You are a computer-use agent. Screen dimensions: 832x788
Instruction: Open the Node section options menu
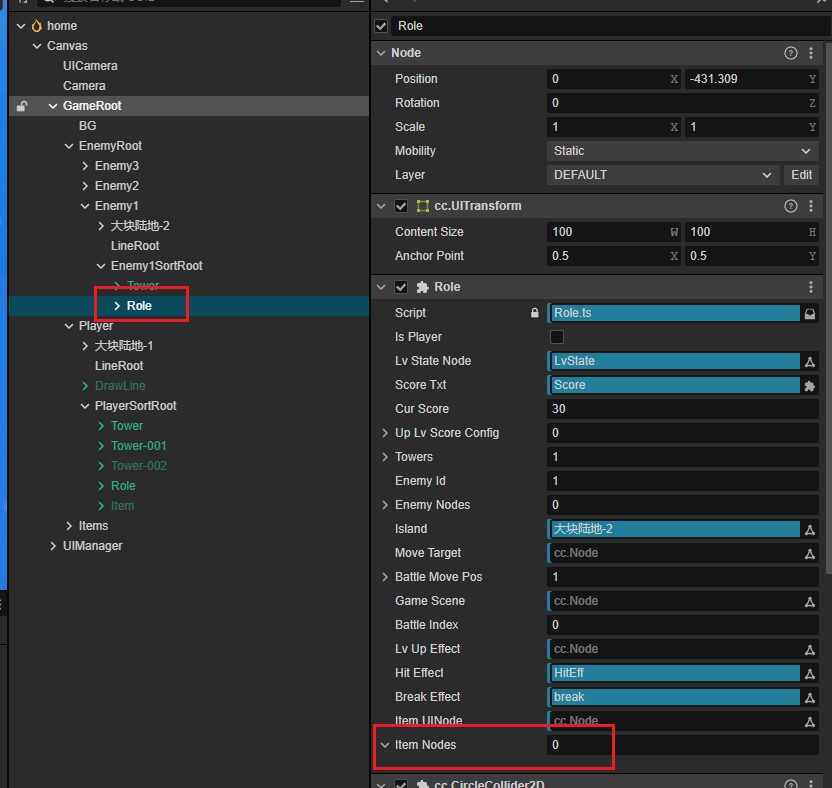click(811, 53)
